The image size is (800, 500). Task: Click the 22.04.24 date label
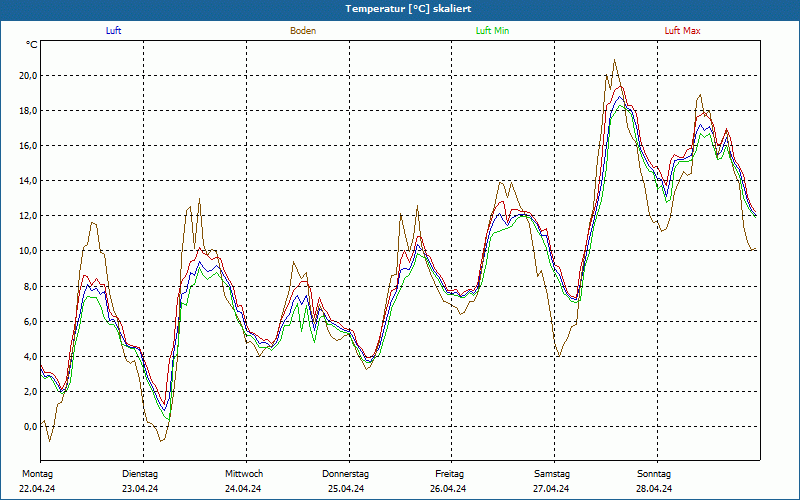click(37, 489)
